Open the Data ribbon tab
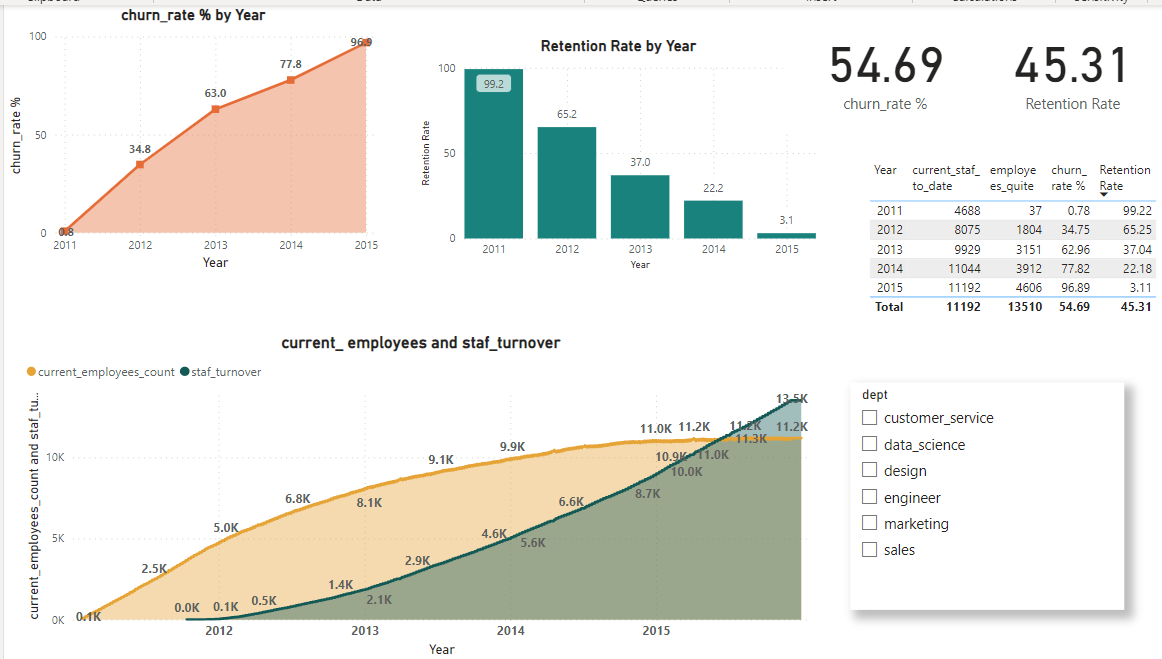1162x659 pixels. pos(369,3)
